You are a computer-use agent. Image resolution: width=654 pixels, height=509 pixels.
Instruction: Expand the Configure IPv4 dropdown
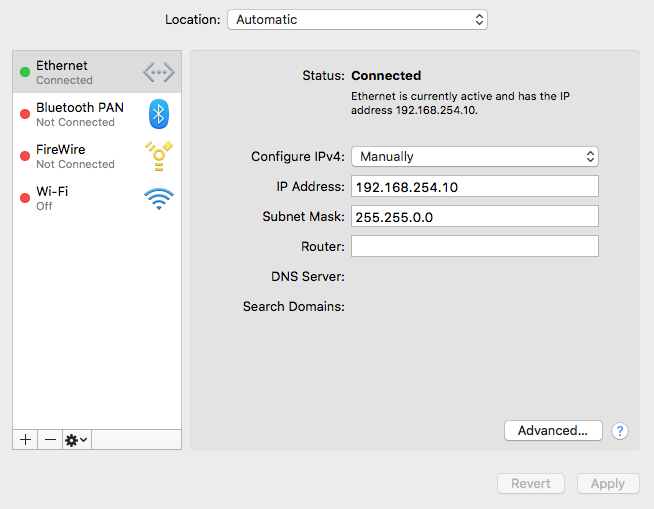click(474, 156)
